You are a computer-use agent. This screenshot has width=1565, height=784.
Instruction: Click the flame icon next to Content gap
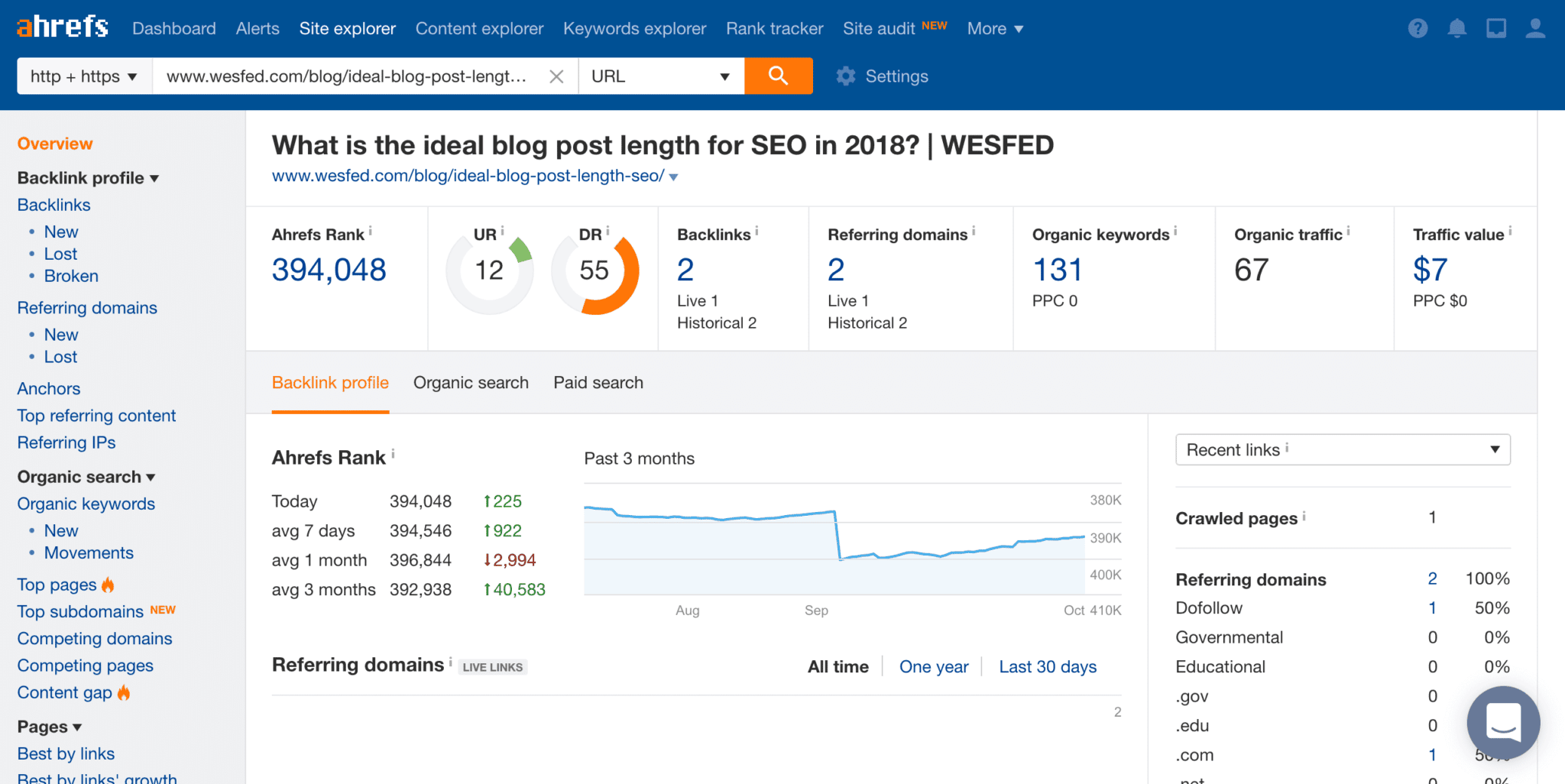tap(123, 692)
